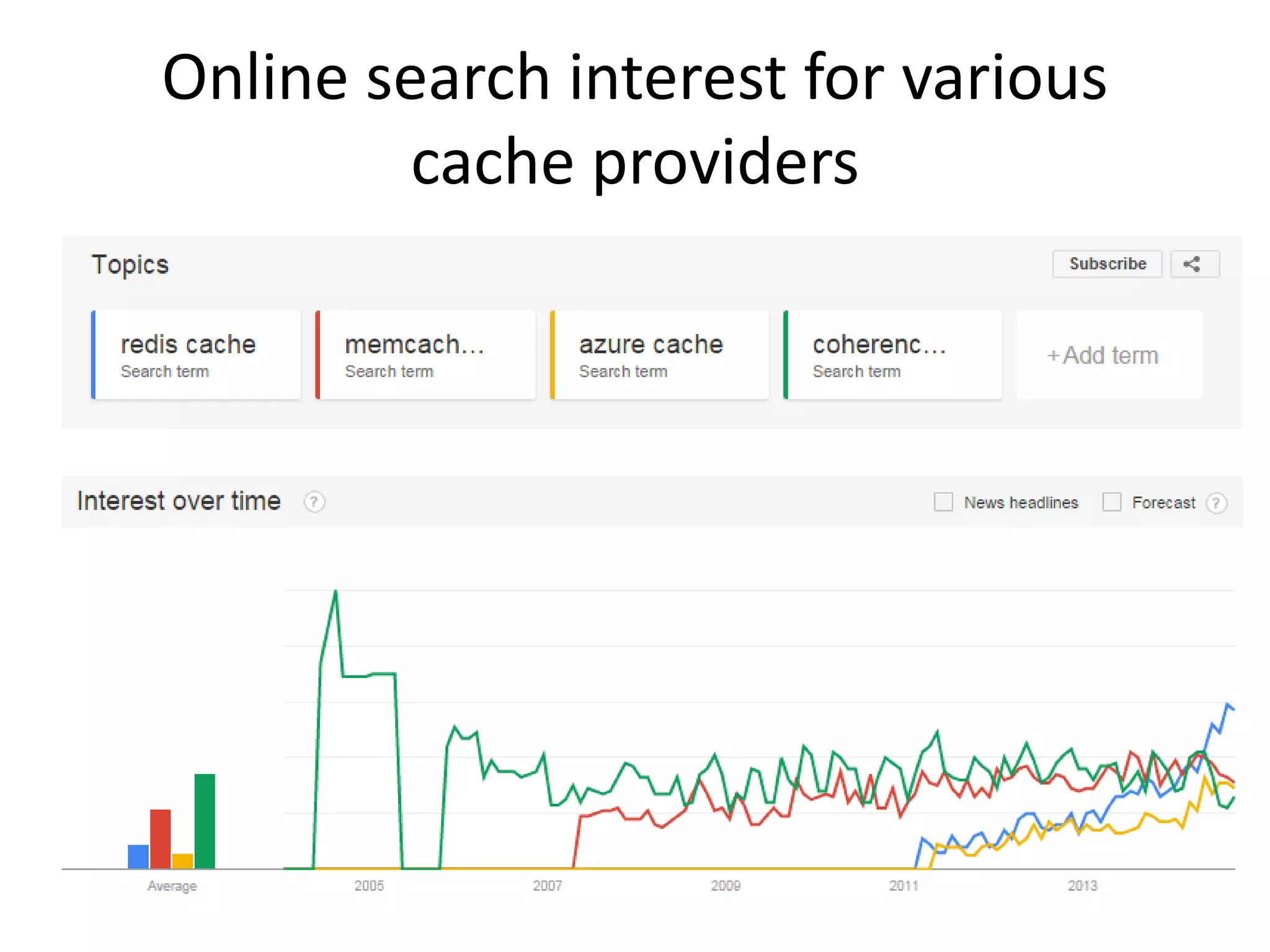Click the red memcache average bar
Screen dimensions: 1270x952
(161, 839)
